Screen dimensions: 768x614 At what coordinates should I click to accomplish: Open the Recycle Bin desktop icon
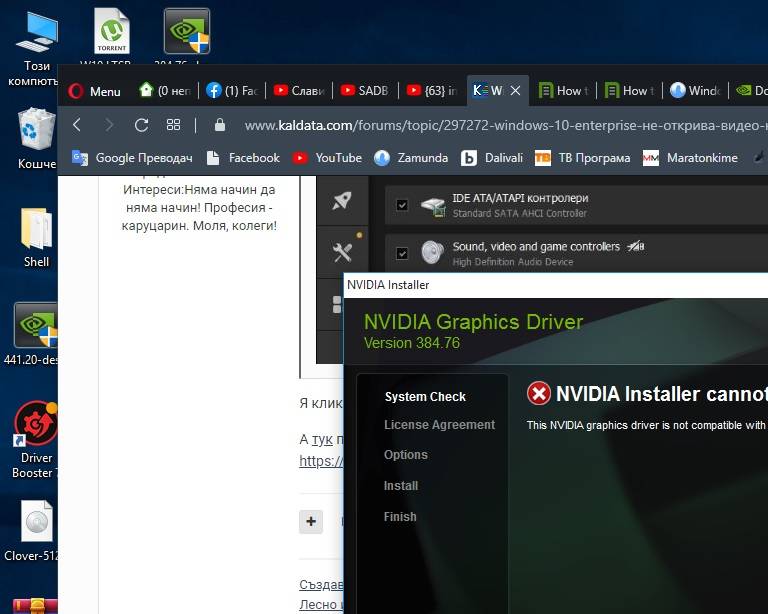coord(36,138)
